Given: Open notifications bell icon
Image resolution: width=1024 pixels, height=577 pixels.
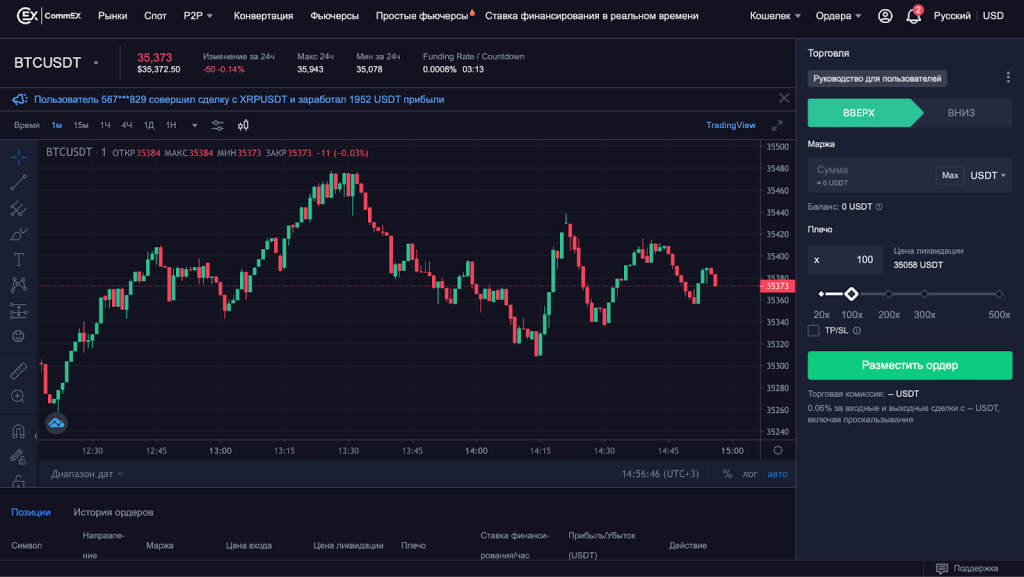Looking at the screenshot, I should pyautogui.click(x=913, y=16).
